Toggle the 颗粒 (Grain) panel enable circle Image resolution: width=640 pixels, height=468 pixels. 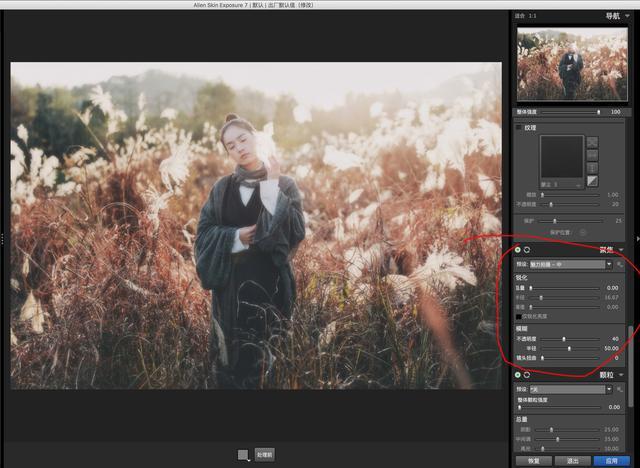(518, 375)
